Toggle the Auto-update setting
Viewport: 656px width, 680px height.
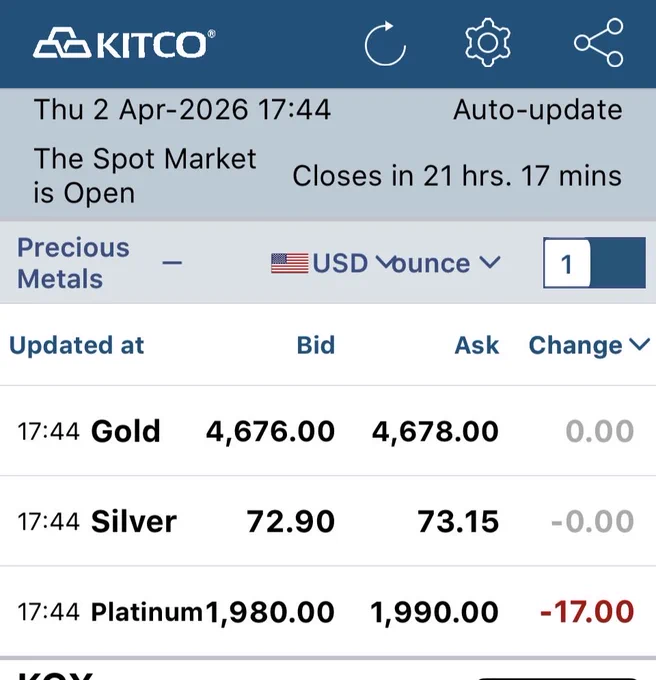538,110
